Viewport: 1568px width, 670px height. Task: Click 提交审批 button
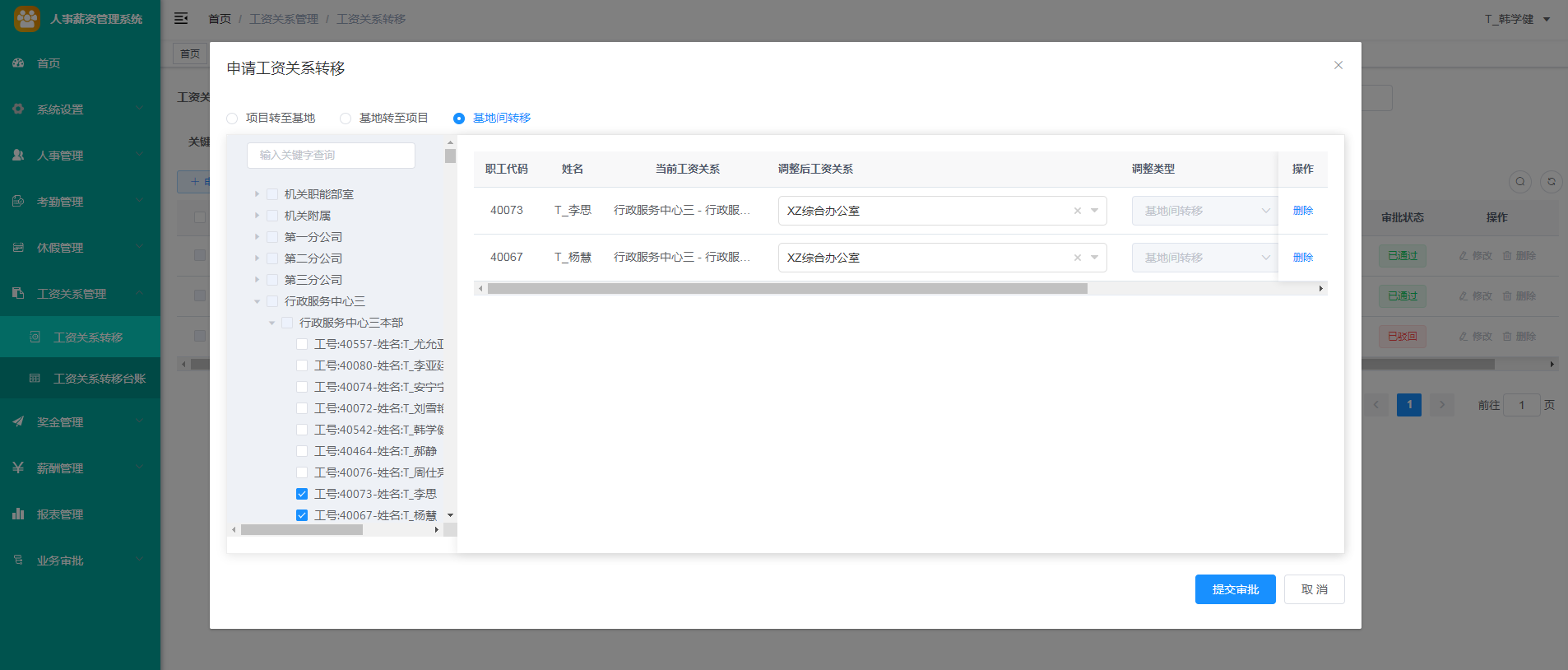[x=1236, y=589]
